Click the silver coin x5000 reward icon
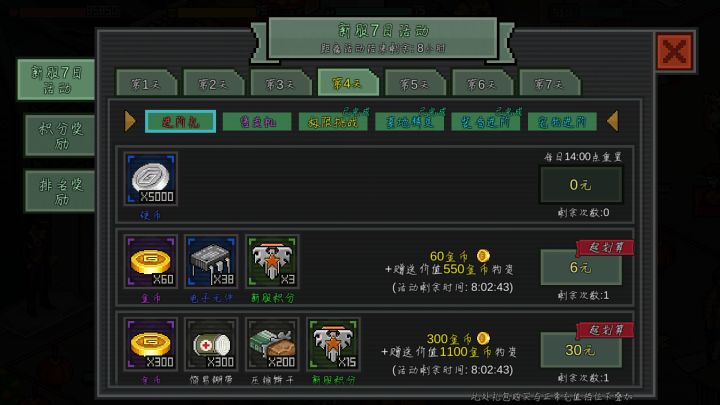Image resolution: width=720 pixels, height=405 pixels. 151,179
